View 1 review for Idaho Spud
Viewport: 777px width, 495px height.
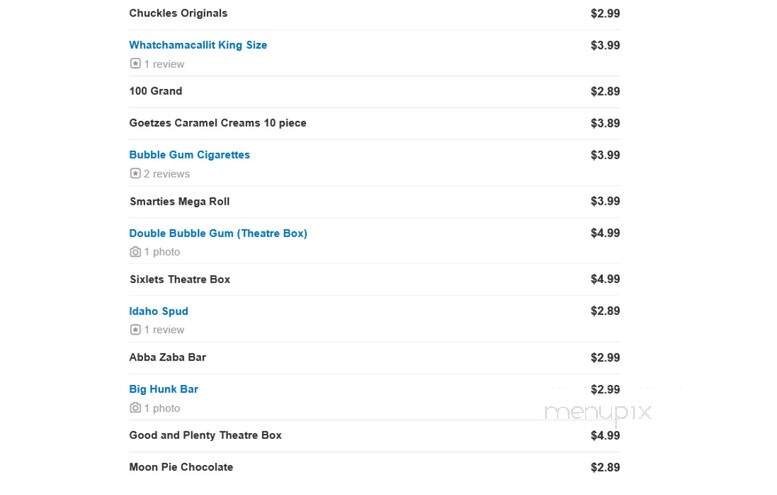click(x=164, y=330)
